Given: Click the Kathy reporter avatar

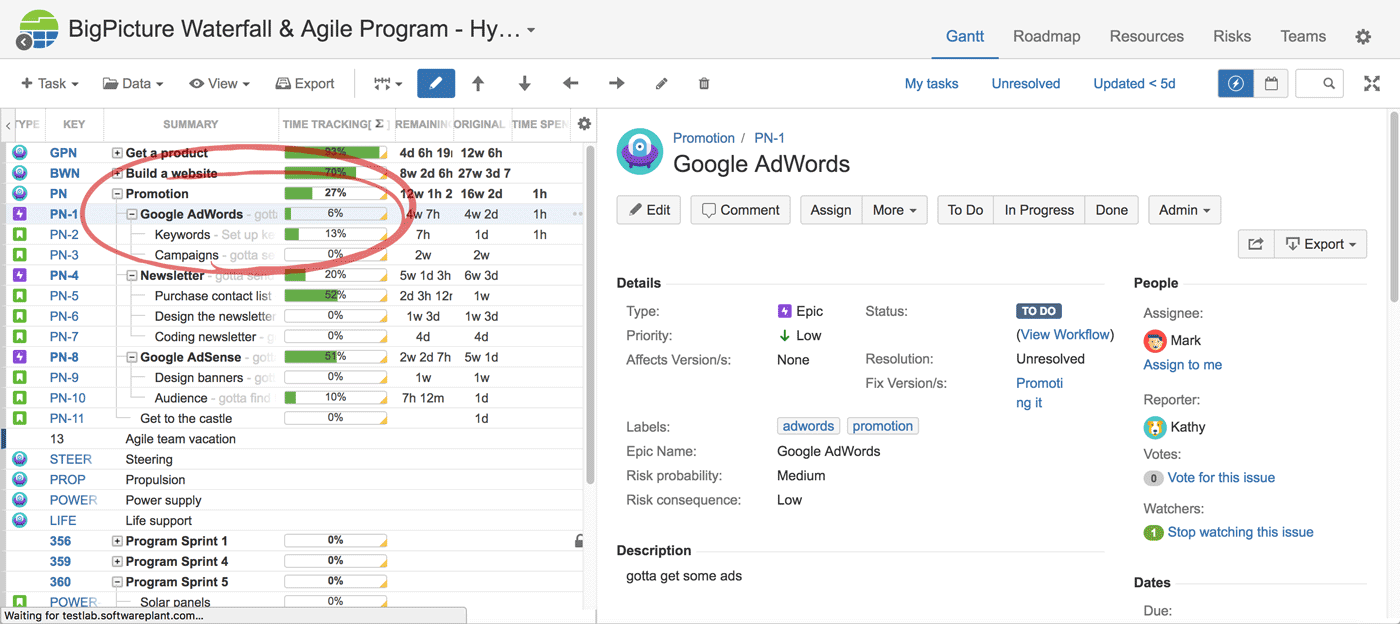Looking at the screenshot, I should tap(1155, 427).
